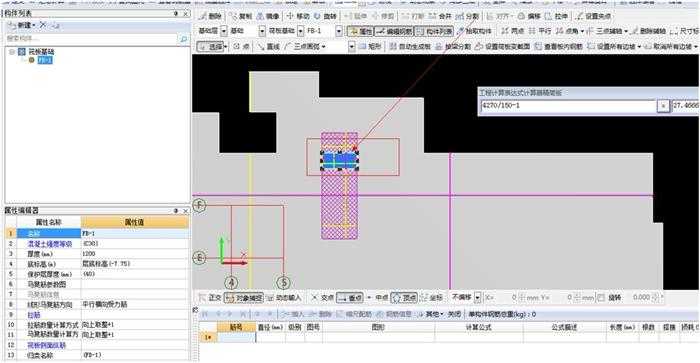This screenshot has height=363, width=700.
Task: Click Close (关闭) in rebar toolbar
Action: coord(454,314)
